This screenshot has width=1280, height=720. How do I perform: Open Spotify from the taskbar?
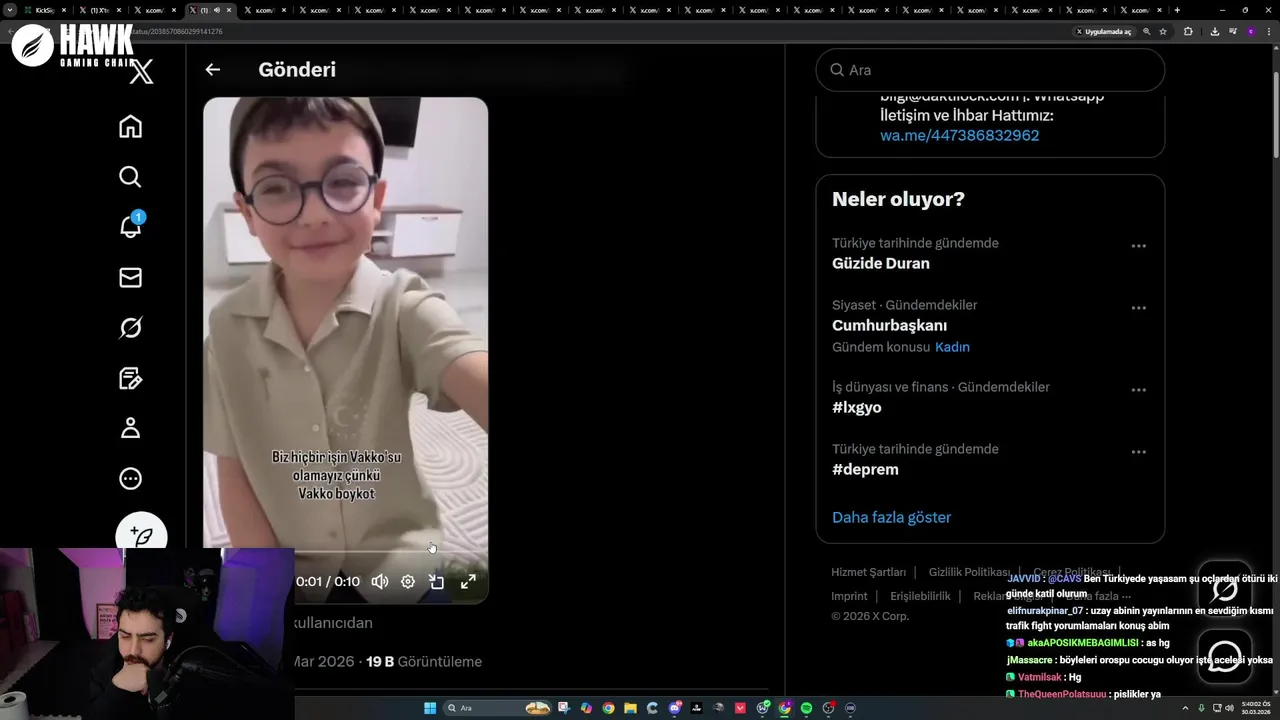(806, 708)
